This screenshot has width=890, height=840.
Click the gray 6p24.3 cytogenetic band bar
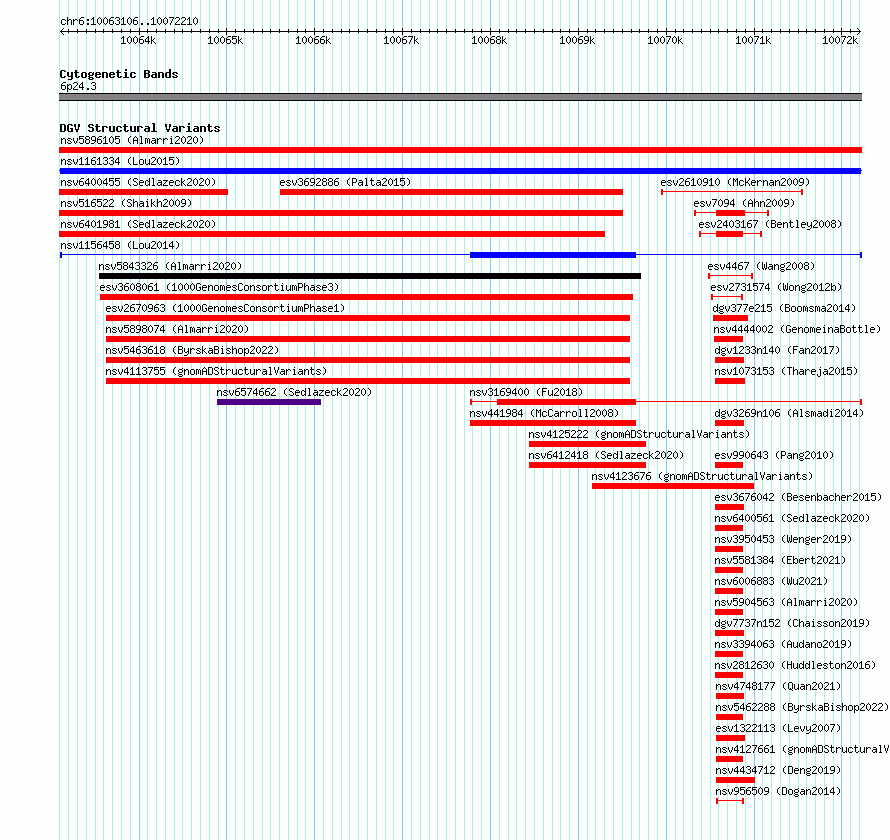(460, 97)
